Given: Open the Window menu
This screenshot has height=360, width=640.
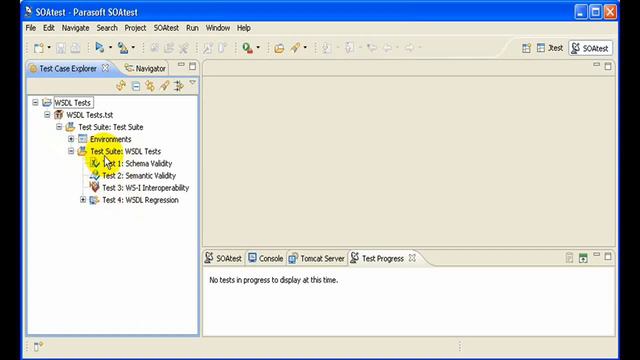Looking at the screenshot, I should [x=218, y=28].
